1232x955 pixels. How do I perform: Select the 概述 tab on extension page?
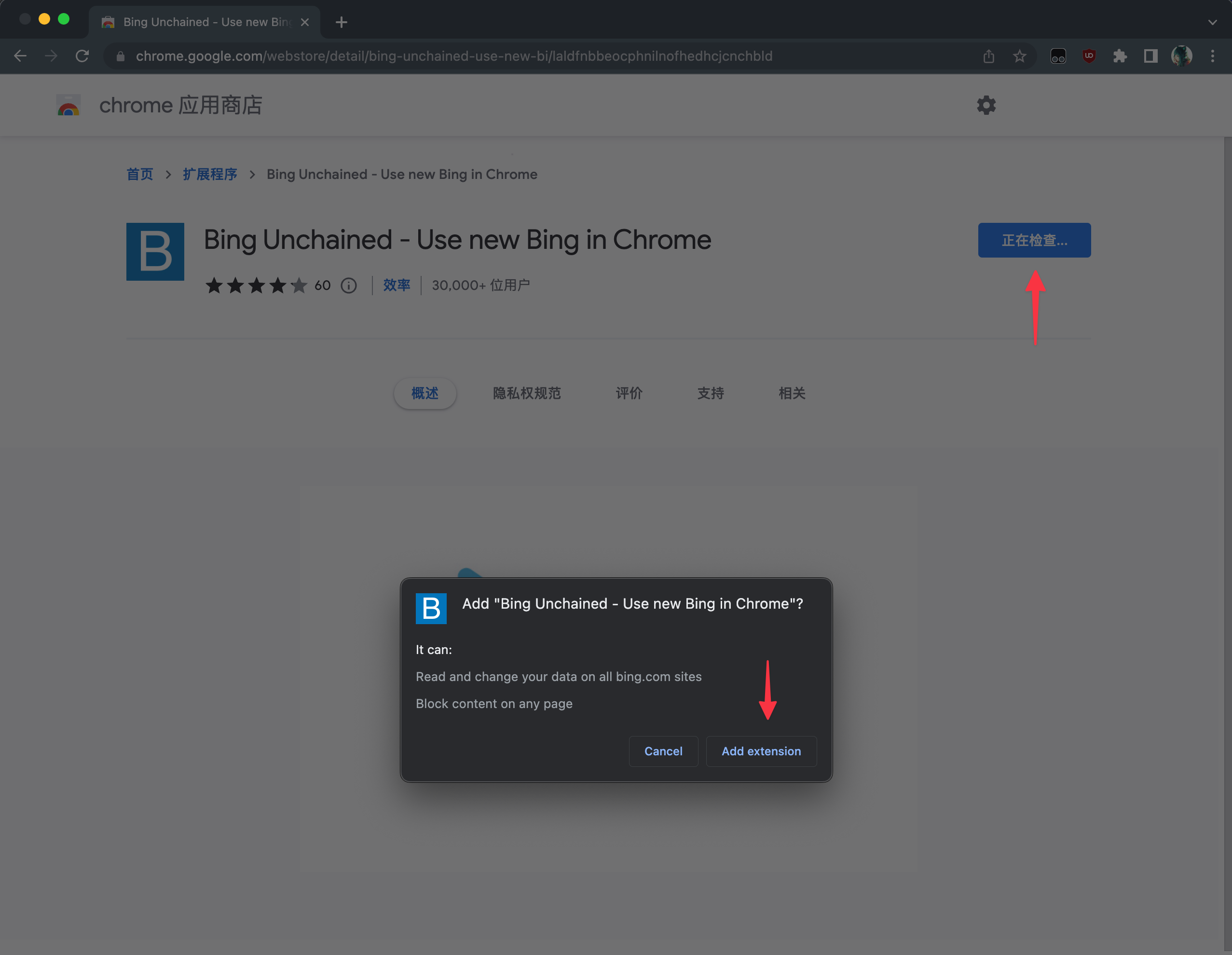click(x=425, y=393)
